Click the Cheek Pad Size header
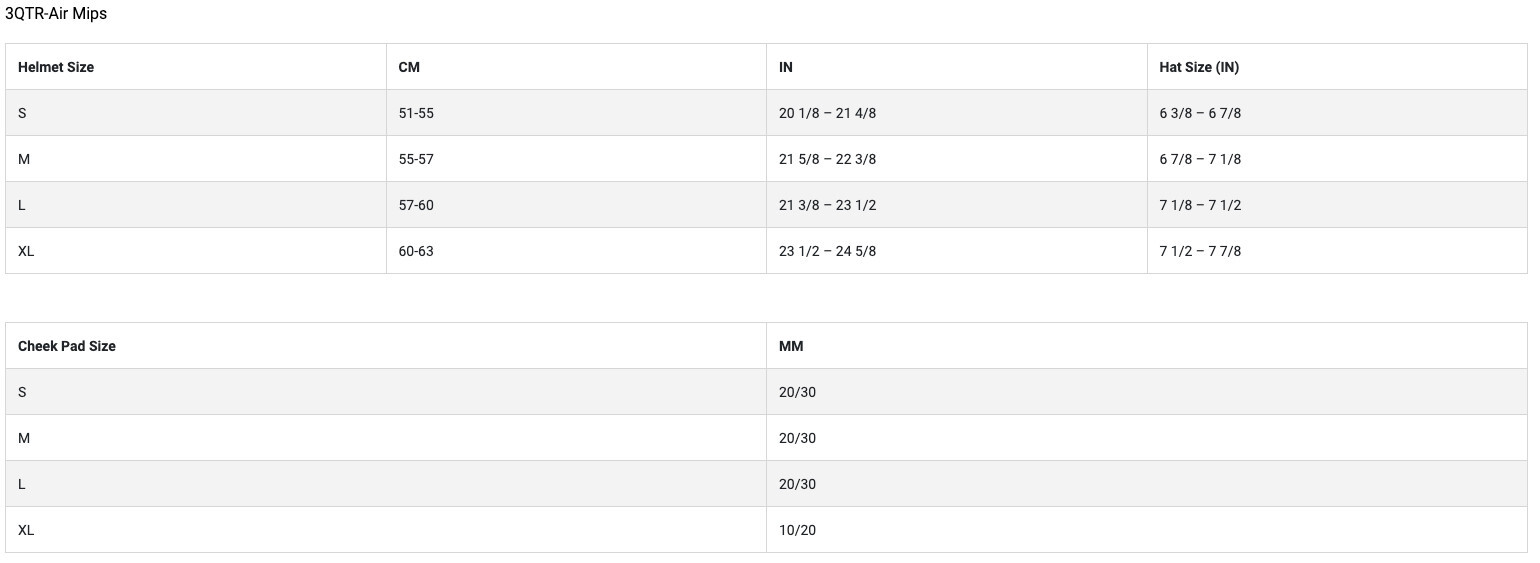Image resolution: width=1540 pixels, height=563 pixels. click(x=67, y=346)
